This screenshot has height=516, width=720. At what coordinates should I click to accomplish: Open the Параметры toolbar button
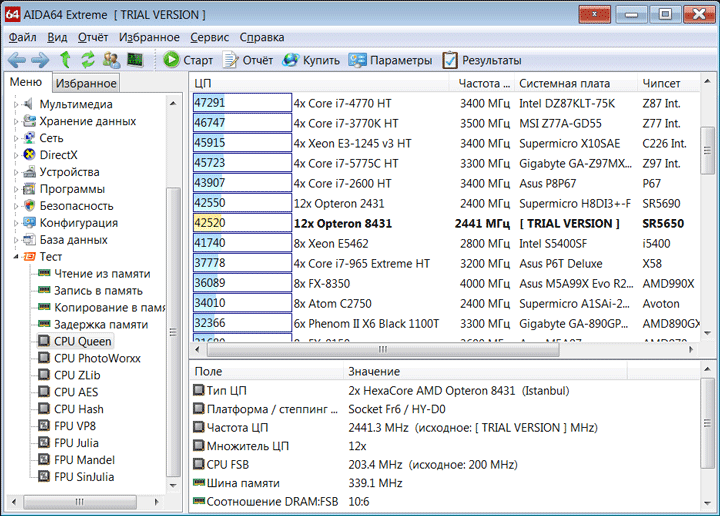(x=390, y=60)
